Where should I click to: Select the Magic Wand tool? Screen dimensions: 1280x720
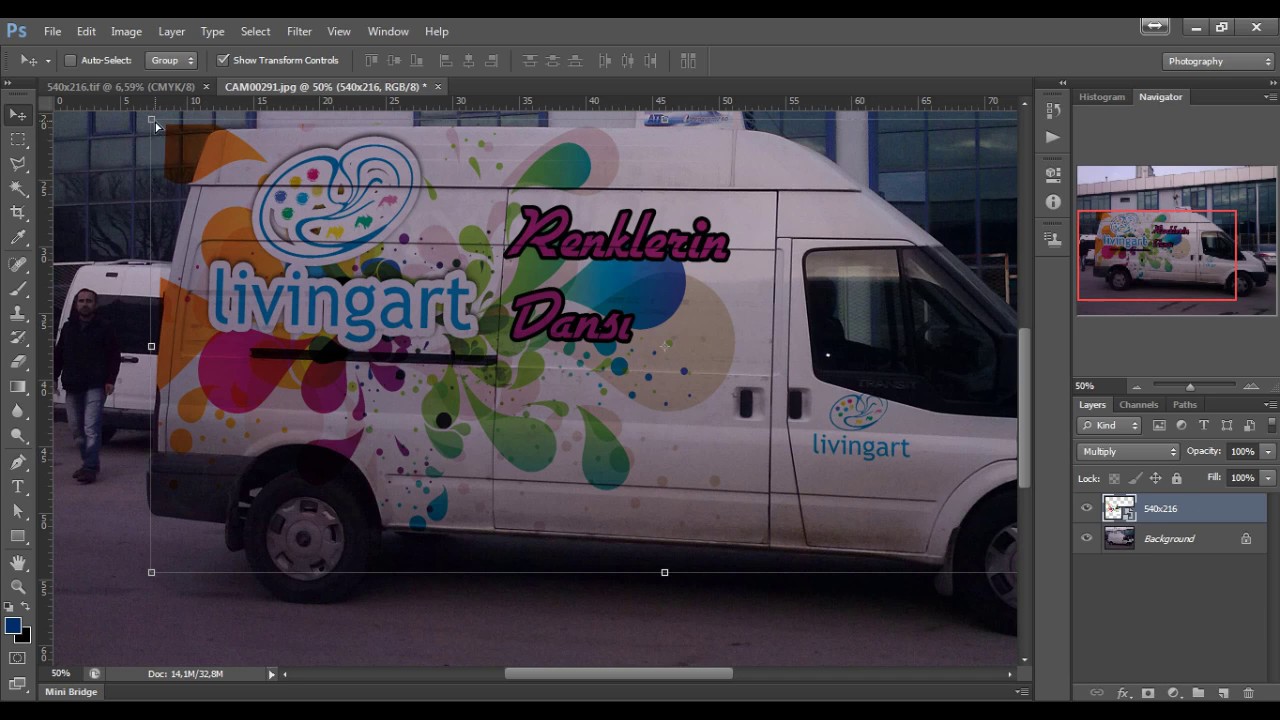point(18,189)
